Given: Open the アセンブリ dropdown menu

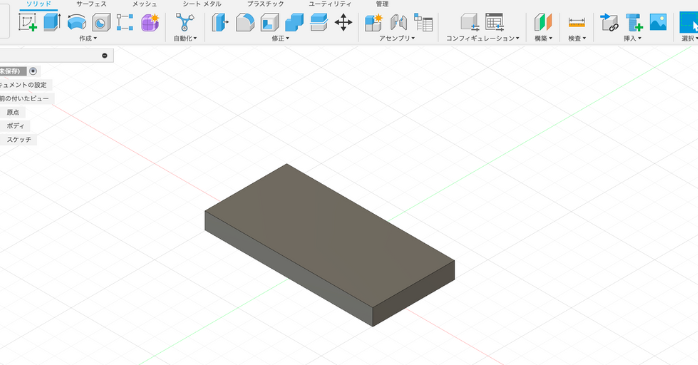Looking at the screenshot, I should 397,39.
